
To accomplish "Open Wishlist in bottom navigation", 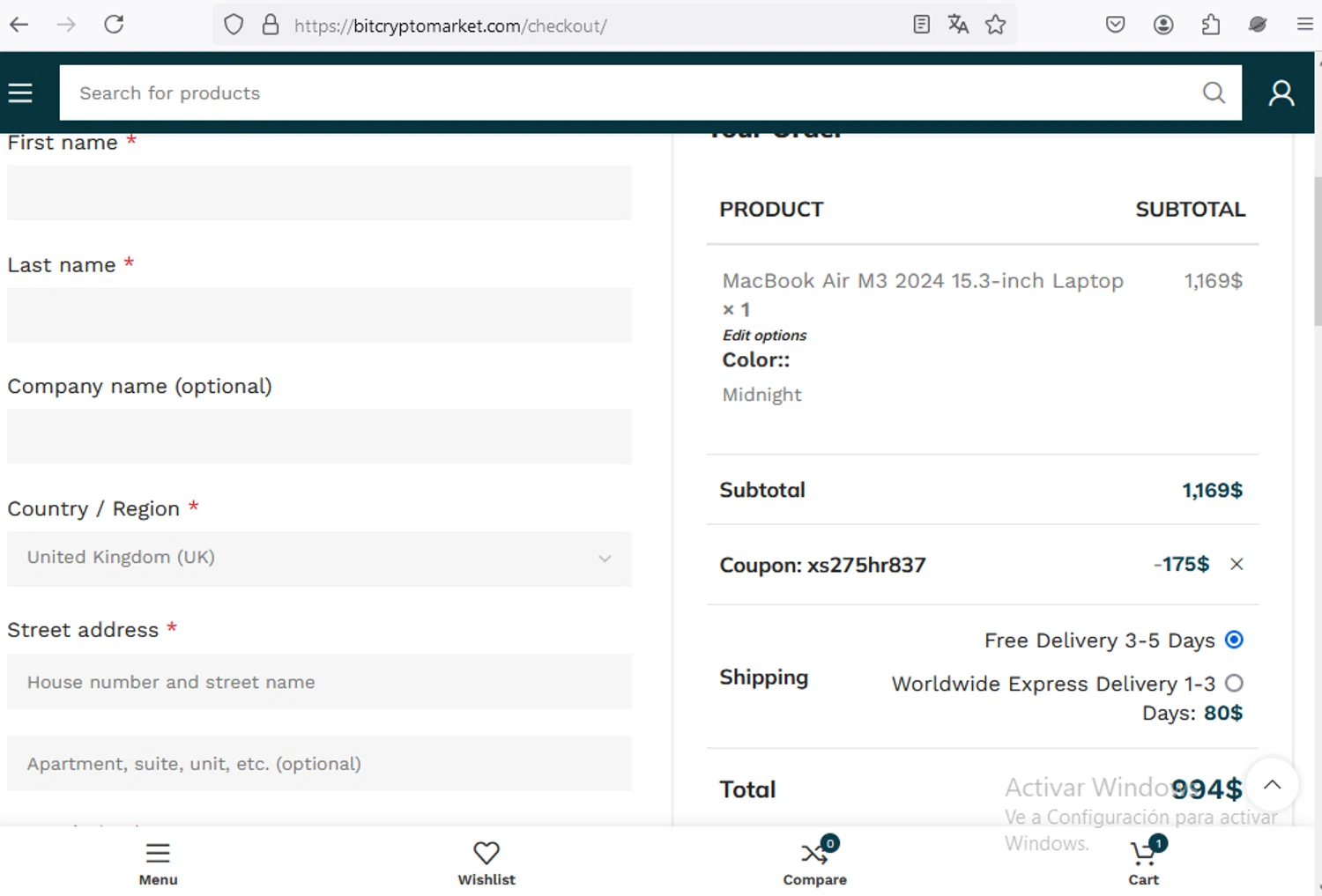I will [486, 863].
